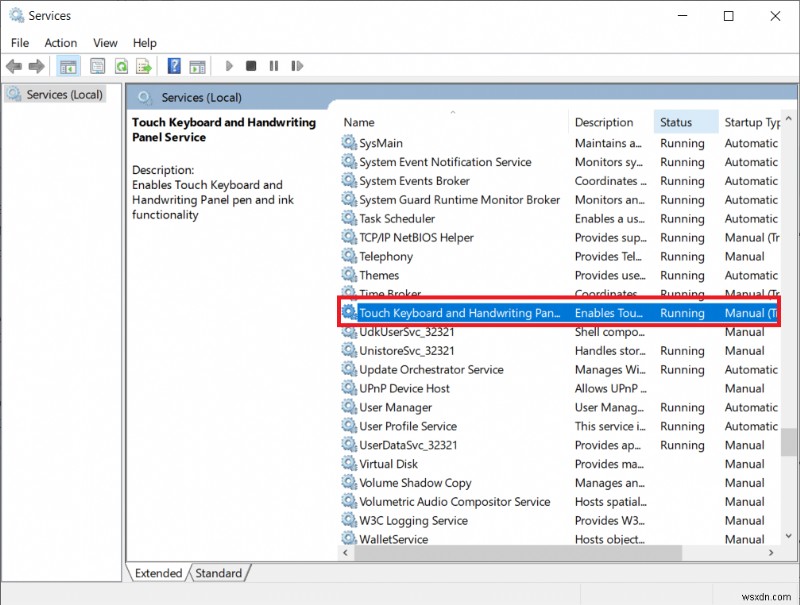Click the Refresh toolbar icon
The image size is (800, 605).
[121, 66]
